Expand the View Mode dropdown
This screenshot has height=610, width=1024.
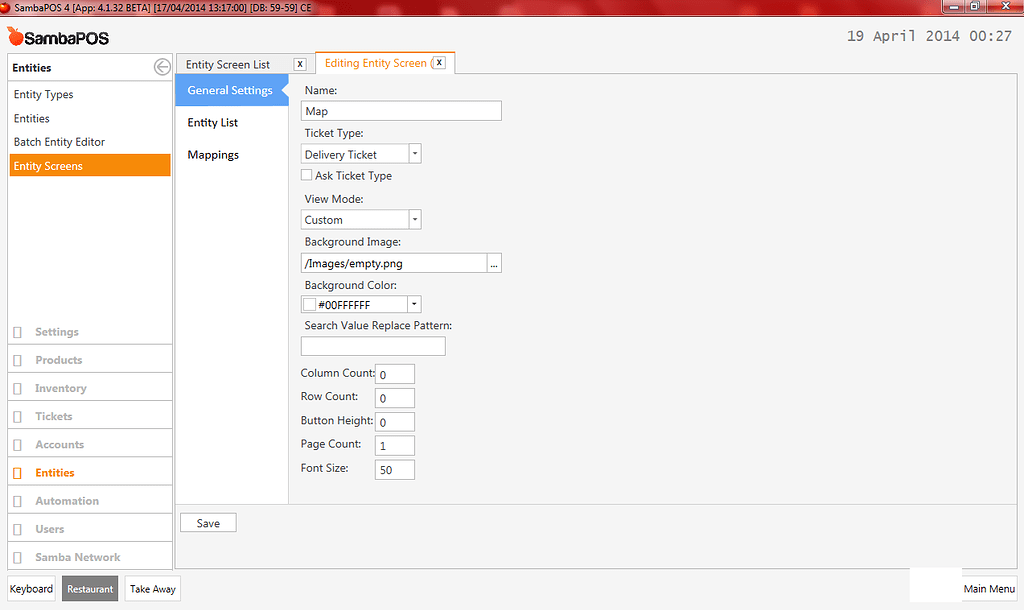[x=414, y=219]
